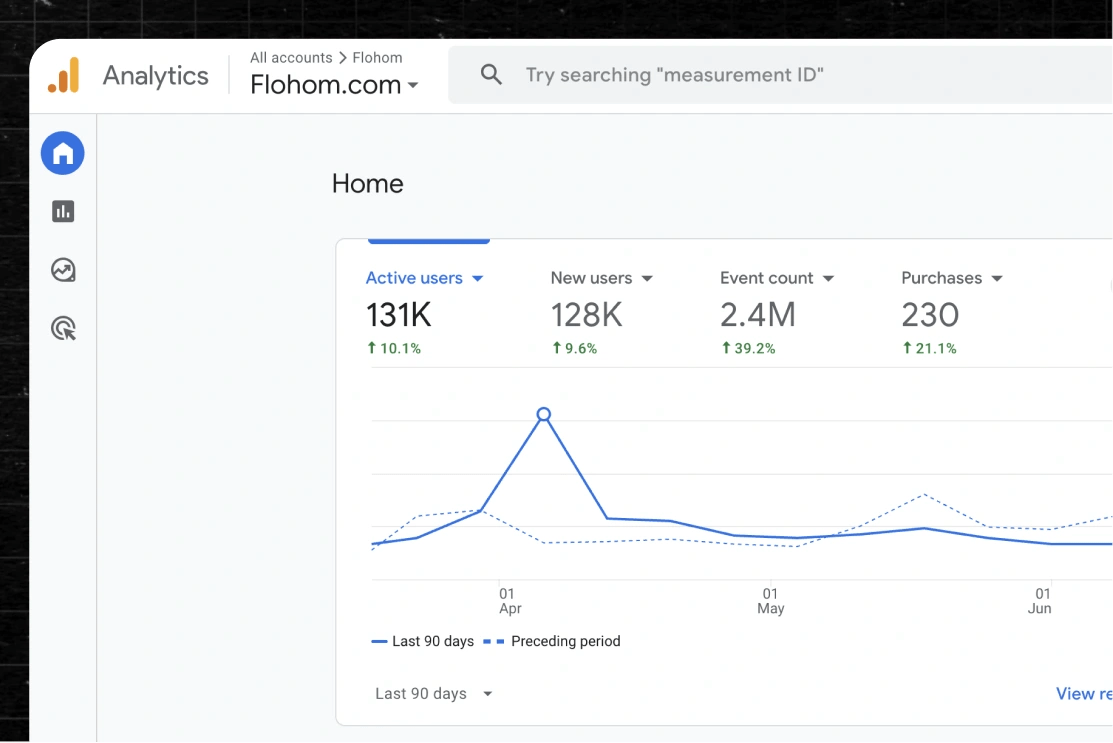The width and height of the screenshot is (1113, 743).
Task: Expand the Event count metric dropdown
Action: point(828,278)
